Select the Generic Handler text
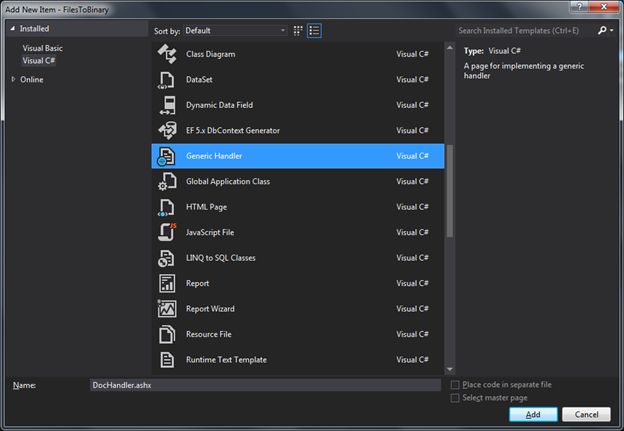This screenshot has height=431, width=624. click(214, 156)
